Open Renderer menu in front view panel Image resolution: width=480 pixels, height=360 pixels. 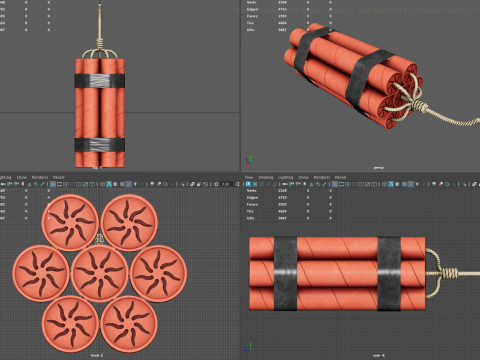click(x=40, y=177)
